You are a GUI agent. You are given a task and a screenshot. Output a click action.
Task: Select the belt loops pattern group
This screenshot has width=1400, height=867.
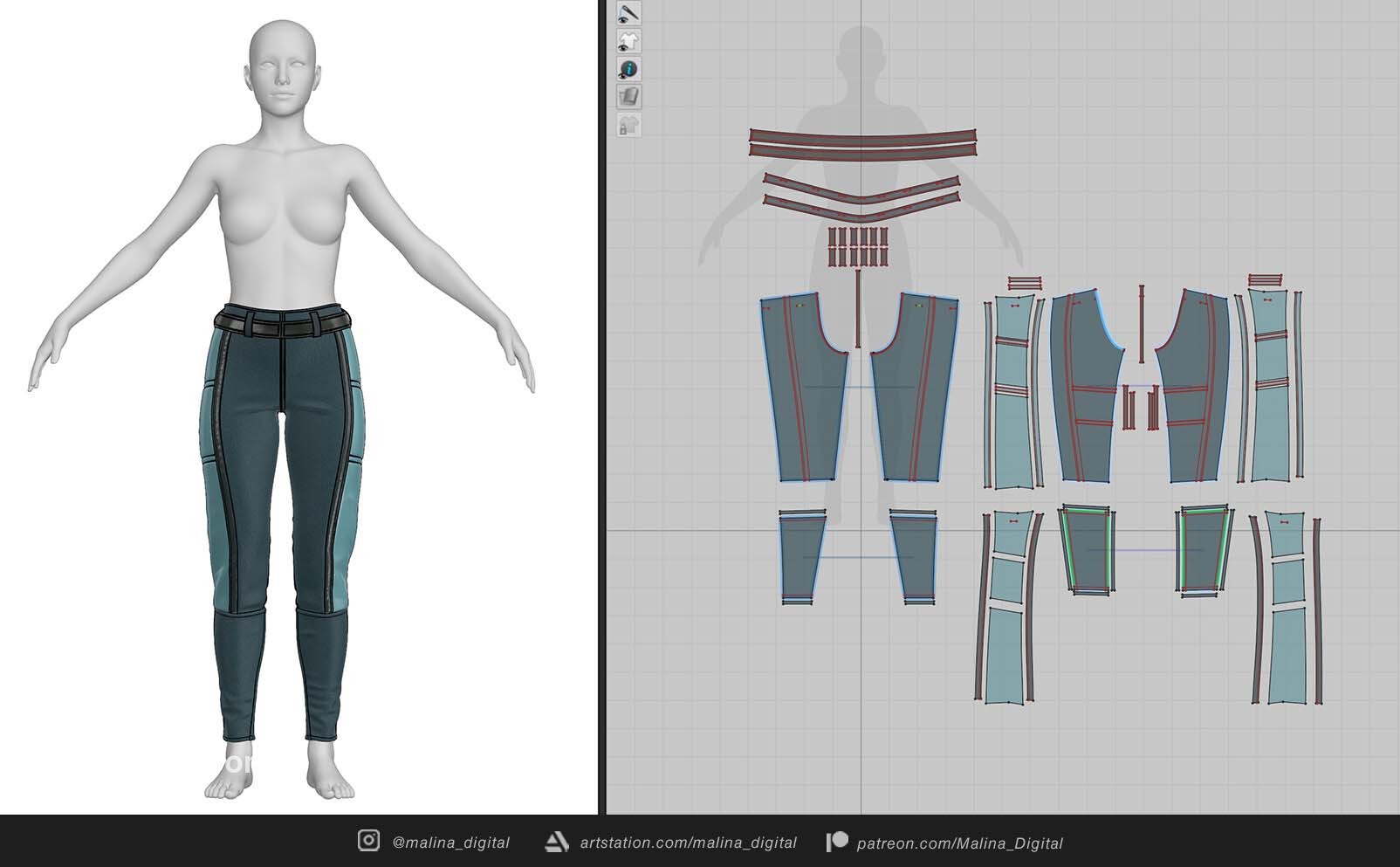coord(857,246)
